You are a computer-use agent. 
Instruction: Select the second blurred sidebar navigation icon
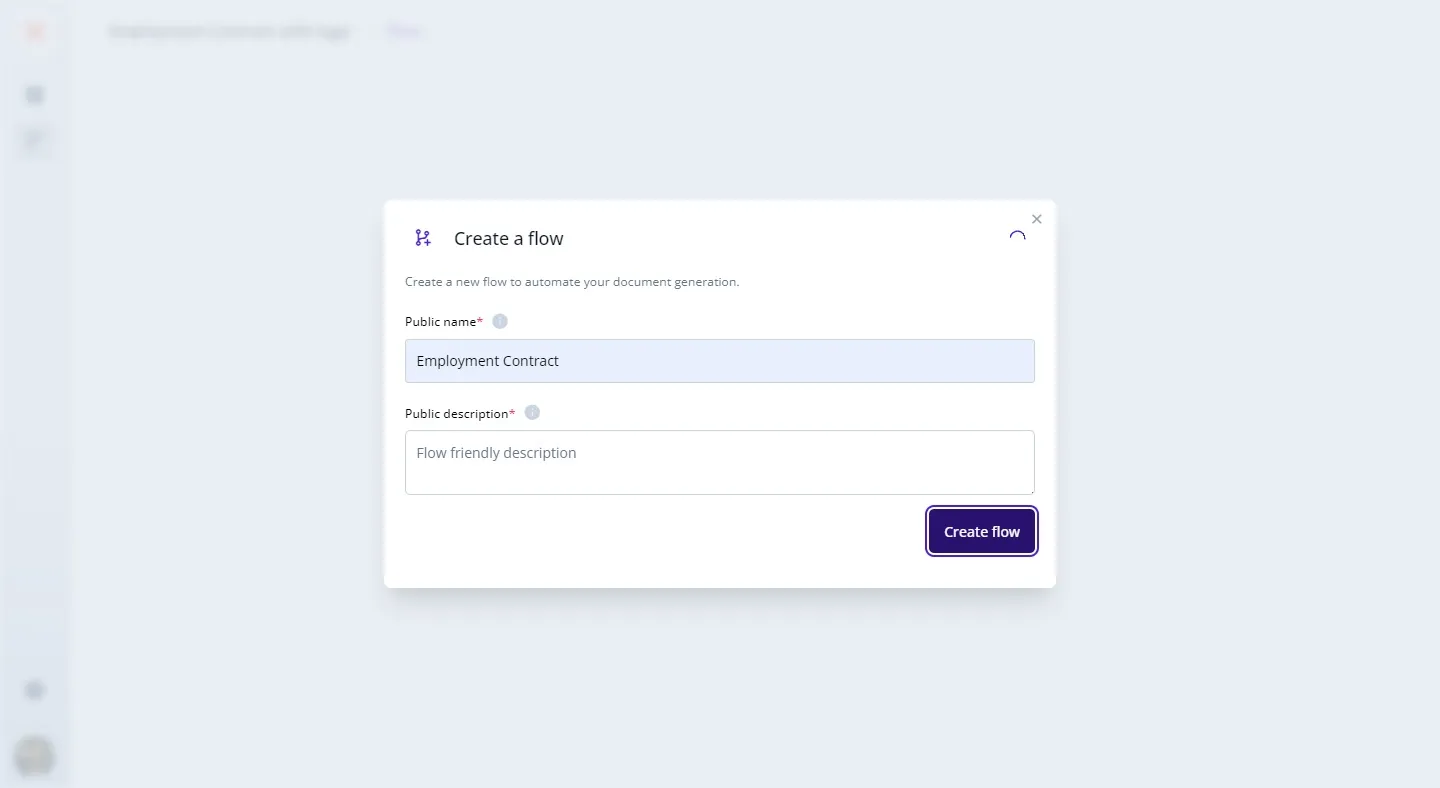[x=35, y=140]
